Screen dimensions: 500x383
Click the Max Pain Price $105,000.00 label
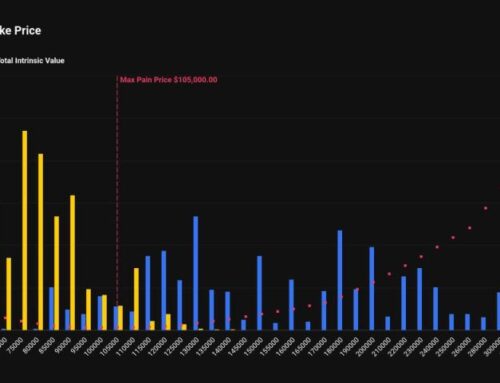pos(169,80)
